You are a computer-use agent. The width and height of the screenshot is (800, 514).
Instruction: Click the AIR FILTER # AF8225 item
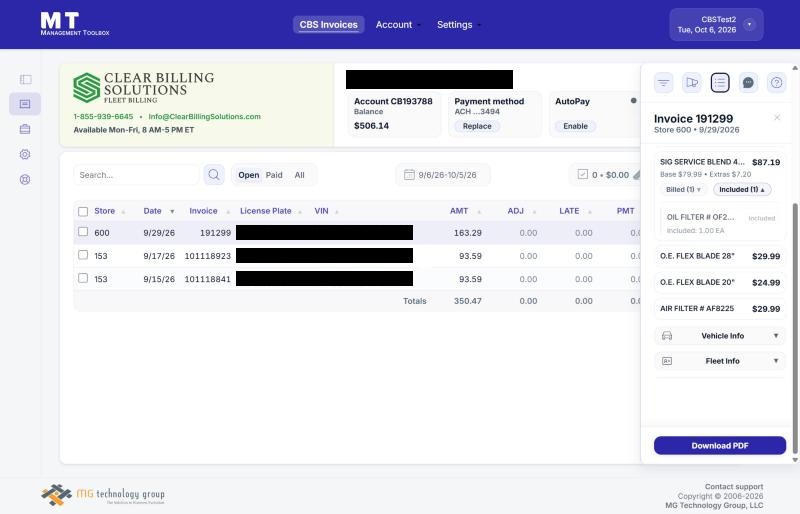(720, 308)
